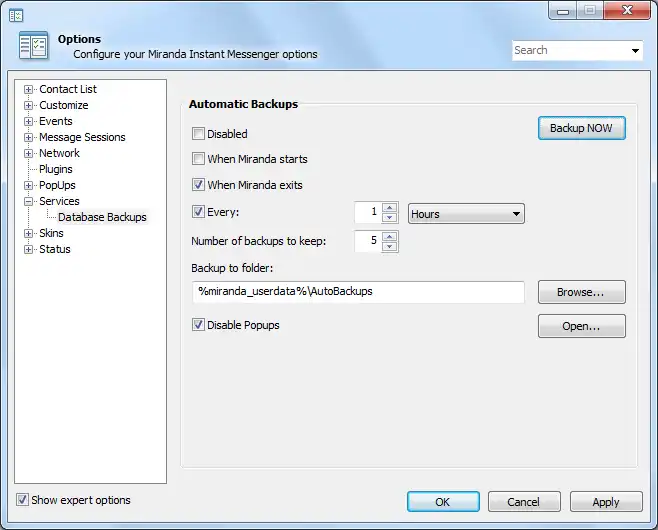The height and width of the screenshot is (530, 658).
Task: Expand the PopUps tree node
Action: (x=28, y=185)
